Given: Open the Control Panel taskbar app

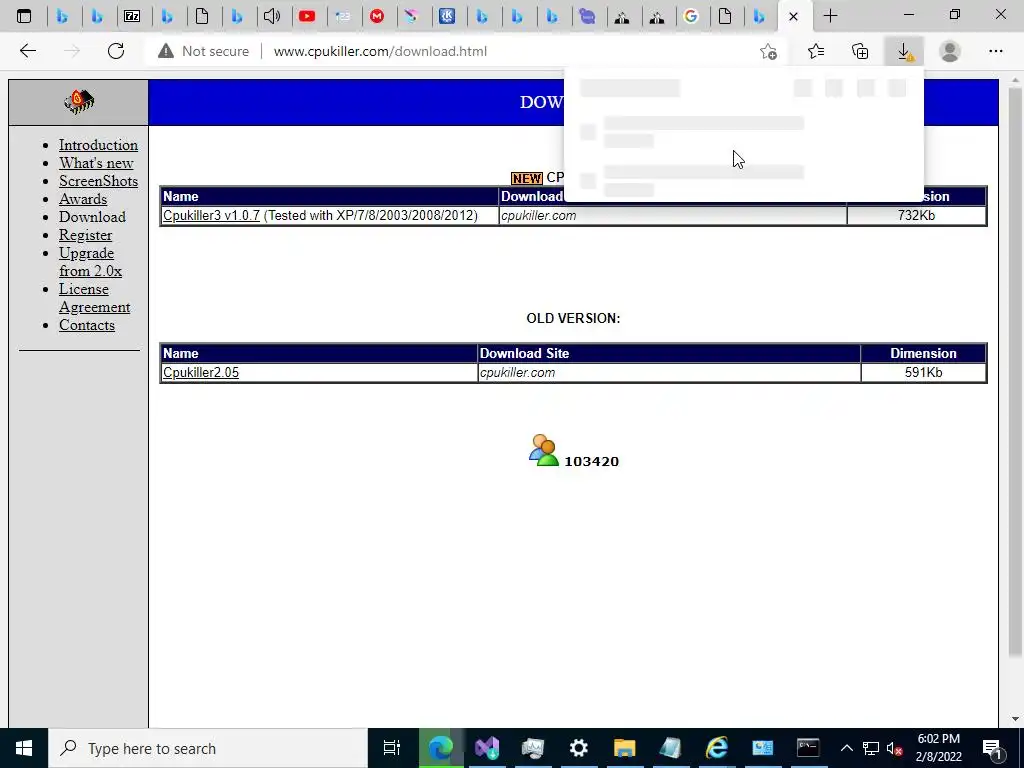Looking at the screenshot, I should click(762, 748).
